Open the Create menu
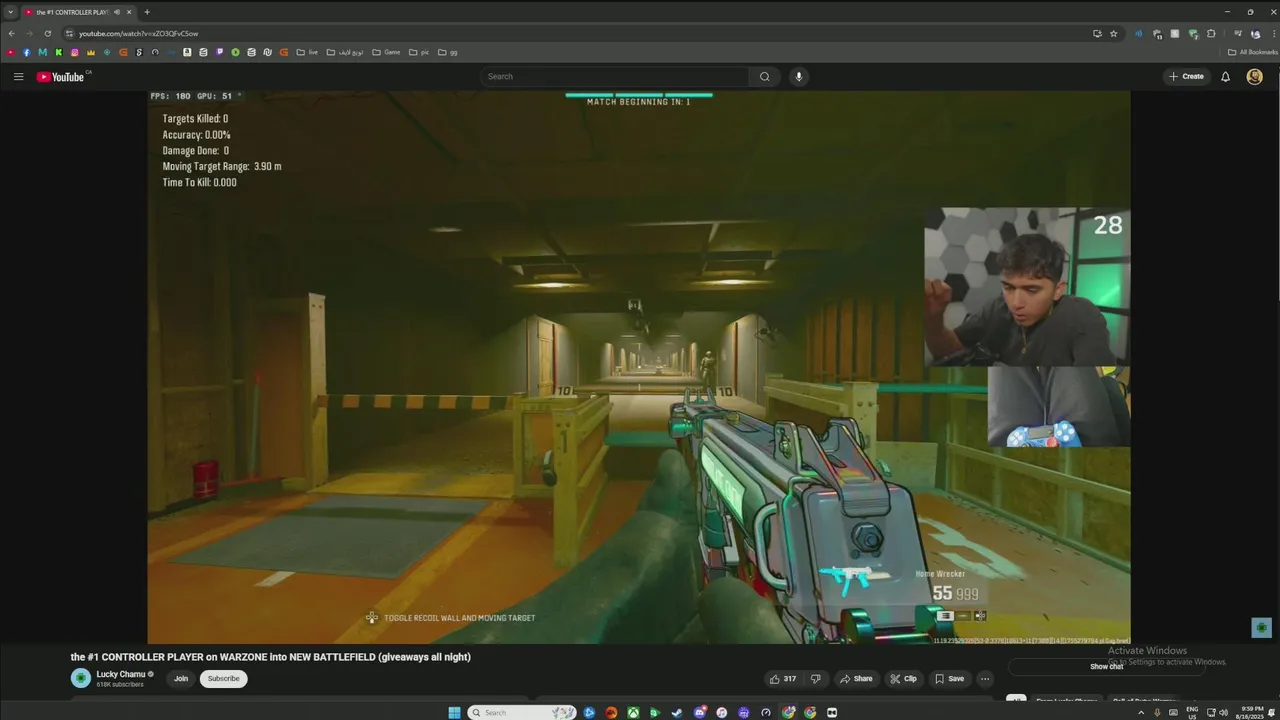 click(1187, 77)
